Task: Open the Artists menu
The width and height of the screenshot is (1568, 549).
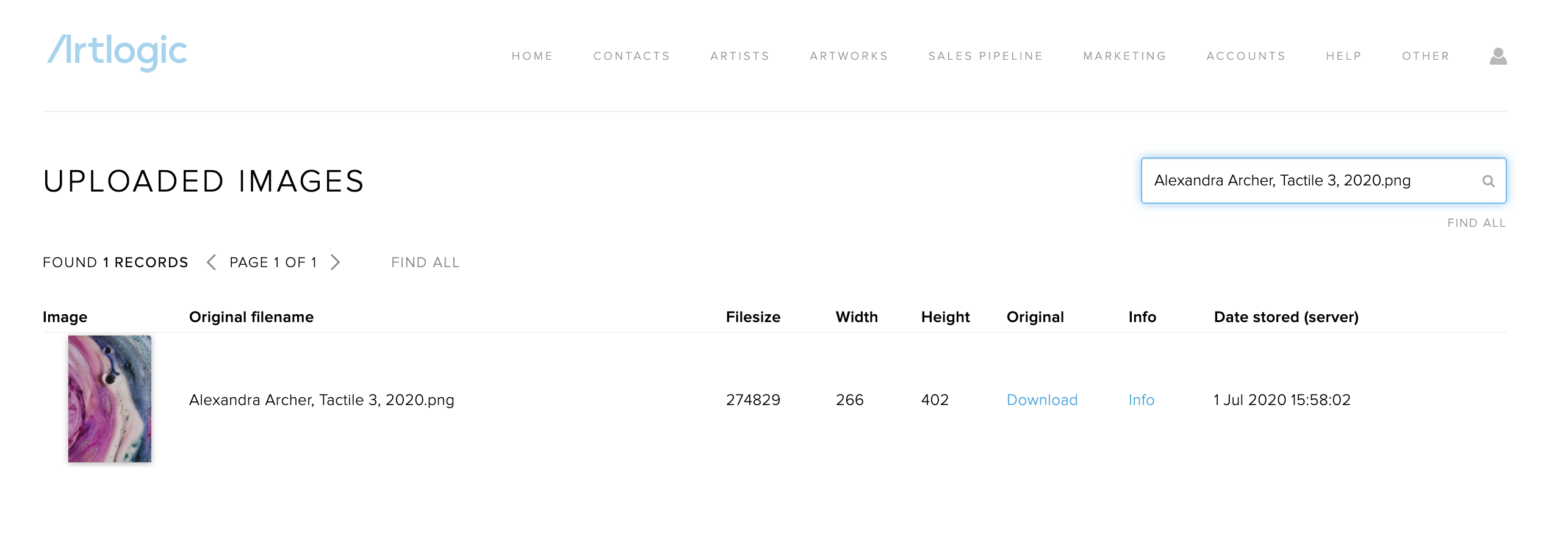Action: point(739,56)
